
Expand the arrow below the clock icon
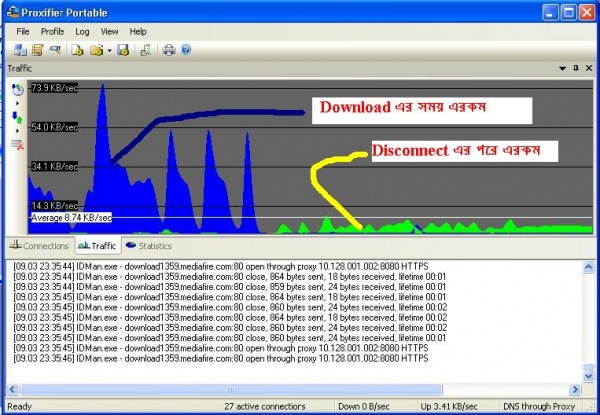(x=18, y=104)
